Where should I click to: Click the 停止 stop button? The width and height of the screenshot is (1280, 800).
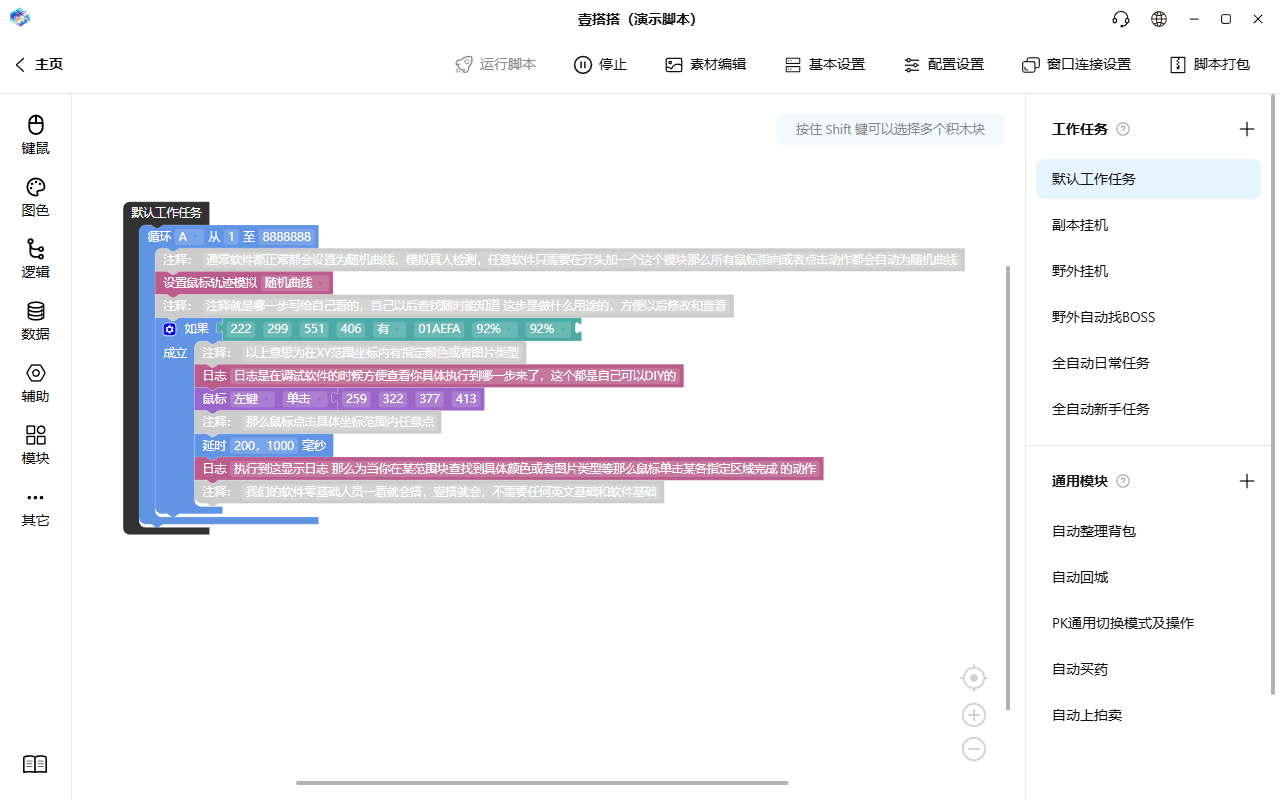click(600, 64)
